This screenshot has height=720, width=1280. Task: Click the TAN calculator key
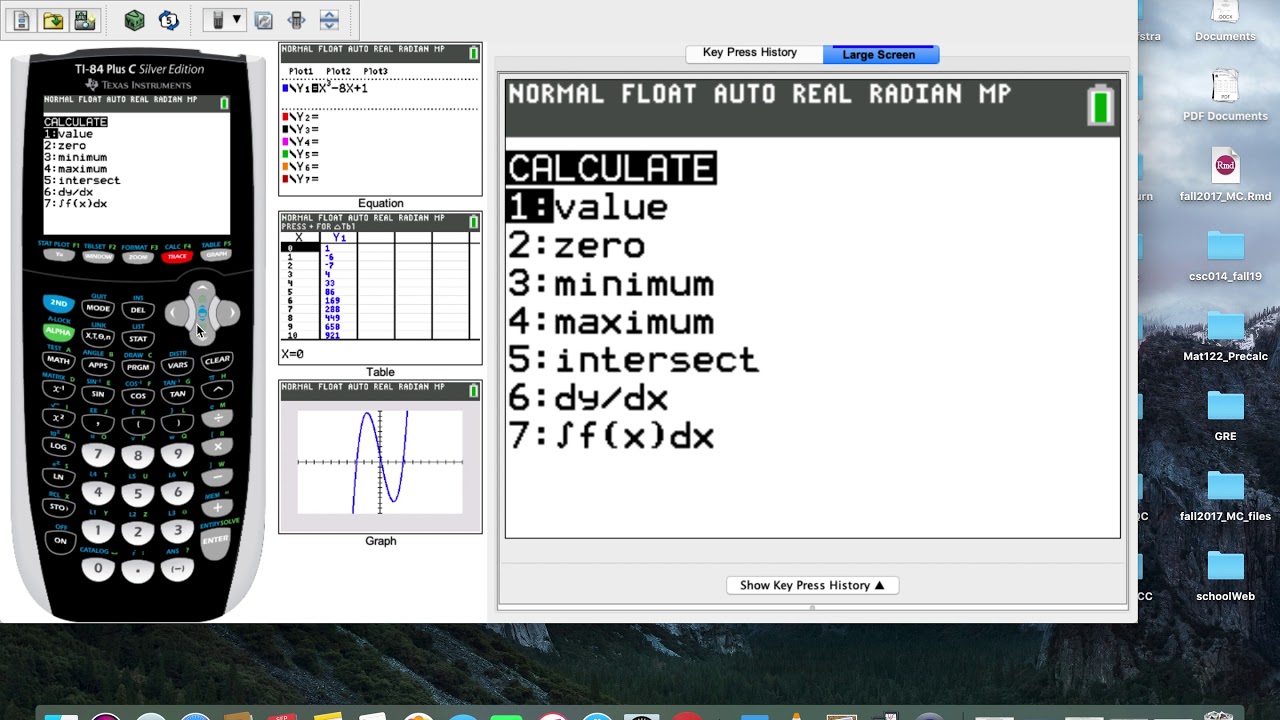177,394
